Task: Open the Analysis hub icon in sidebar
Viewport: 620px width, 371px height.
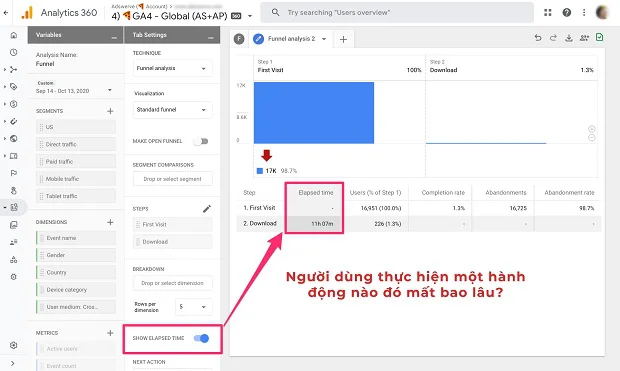Action: coord(14,207)
